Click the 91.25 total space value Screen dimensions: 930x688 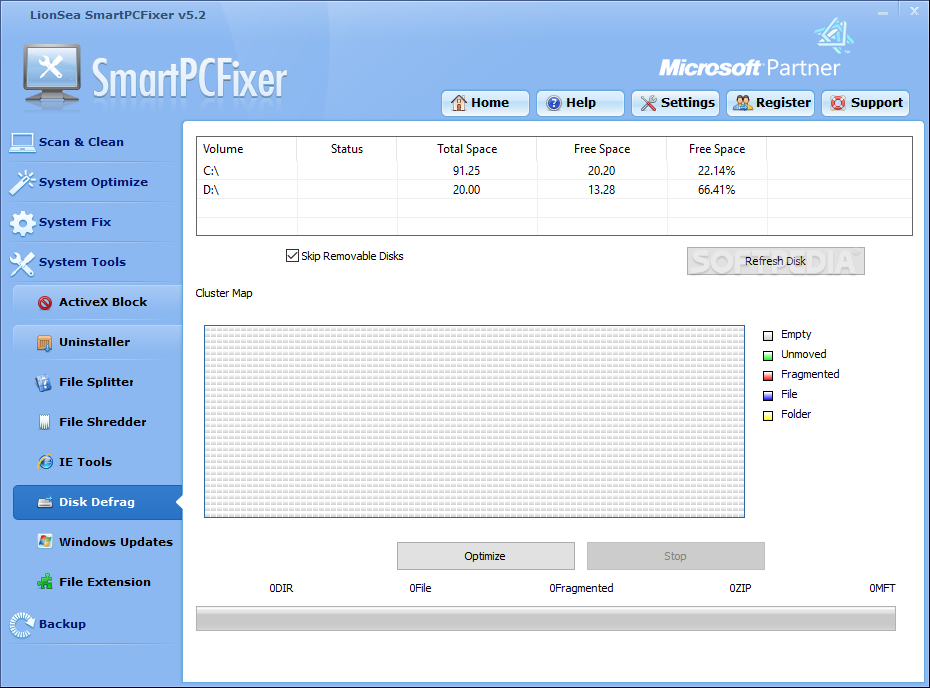click(467, 171)
